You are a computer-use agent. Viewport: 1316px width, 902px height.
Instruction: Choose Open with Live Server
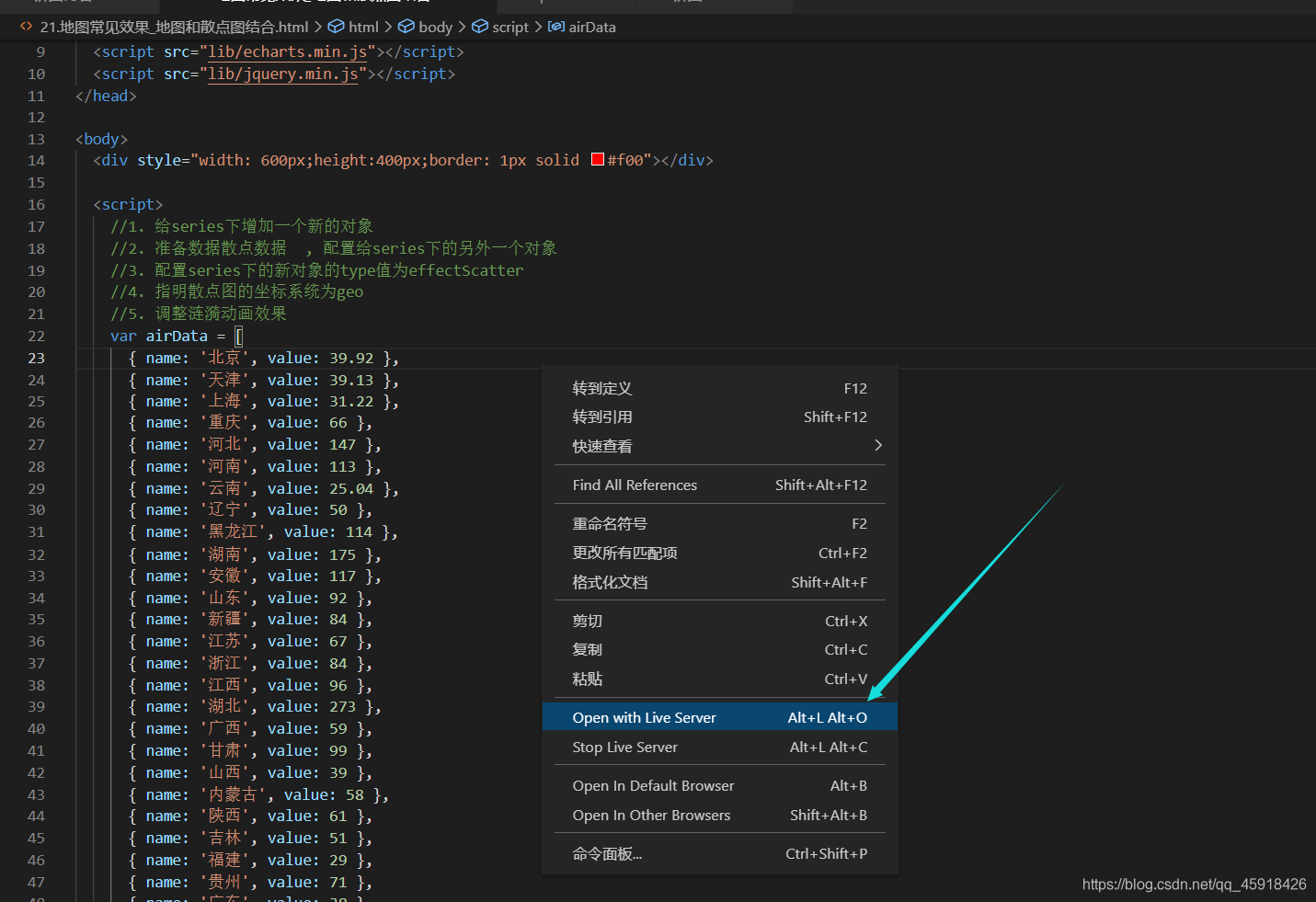pyautogui.click(x=720, y=717)
